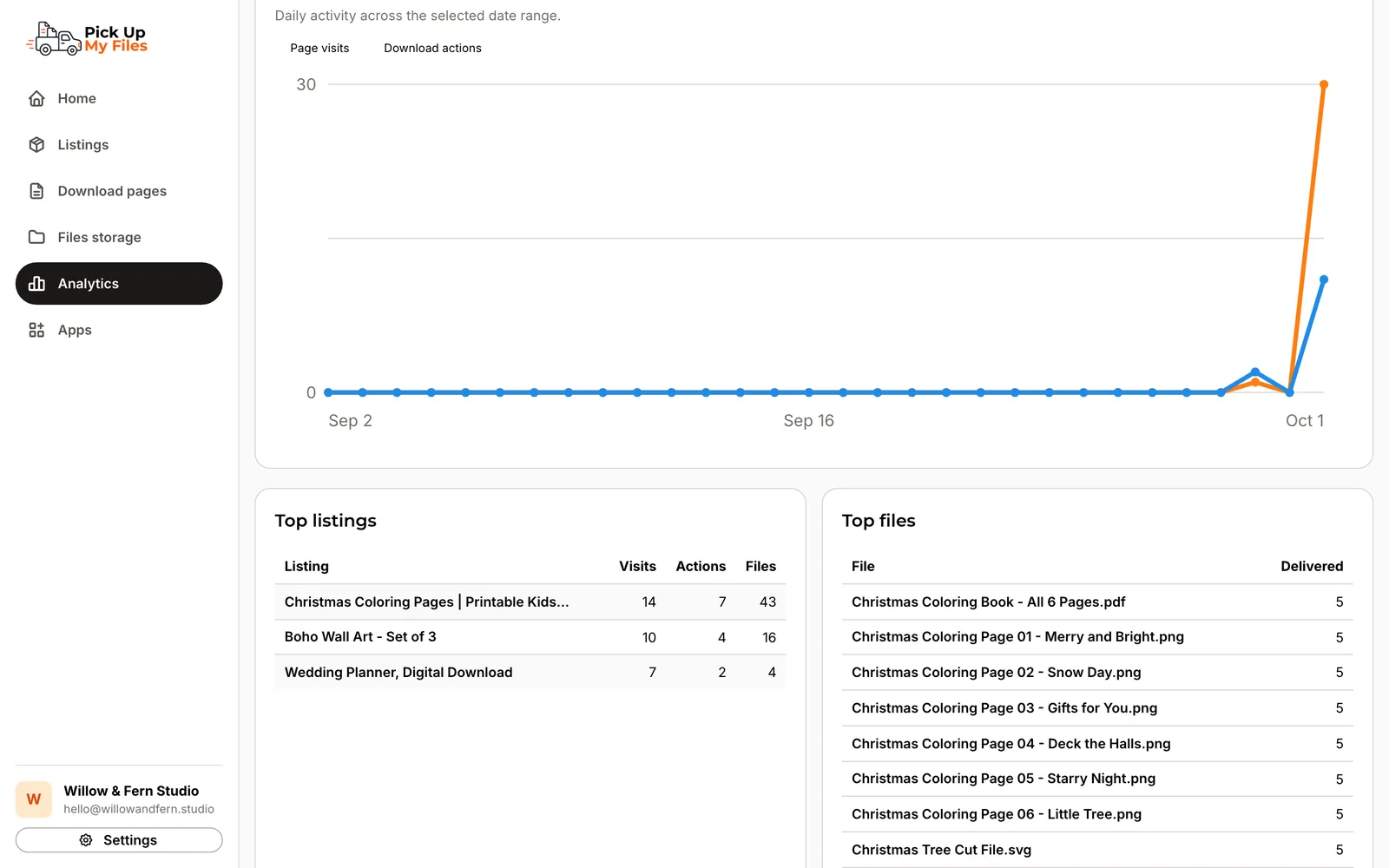Click the Pick Up My Files truck logo
Screen dimensions: 1389x868
coord(87,39)
